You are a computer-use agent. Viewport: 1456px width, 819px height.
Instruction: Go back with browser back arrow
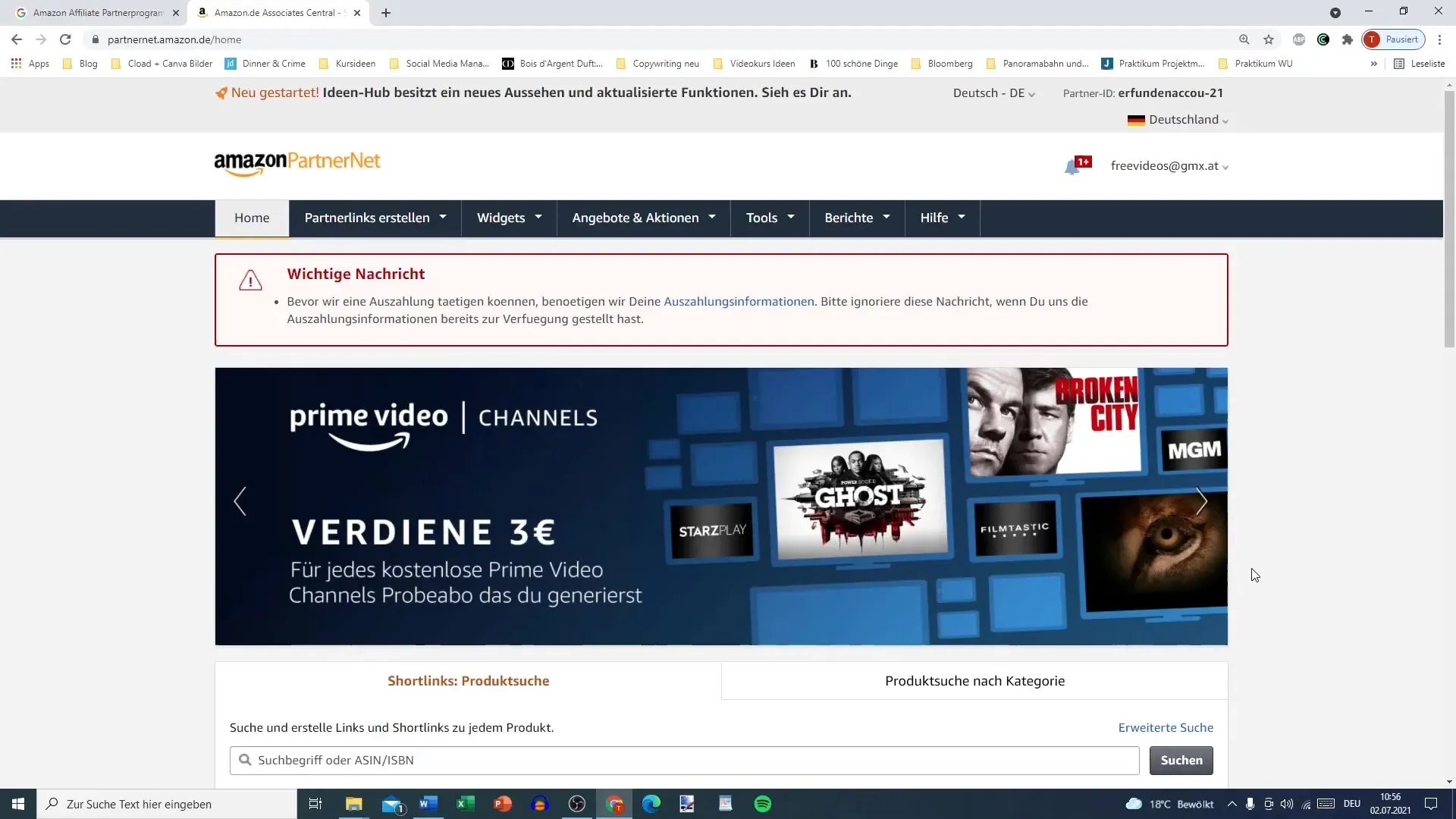pyautogui.click(x=17, y=39)
